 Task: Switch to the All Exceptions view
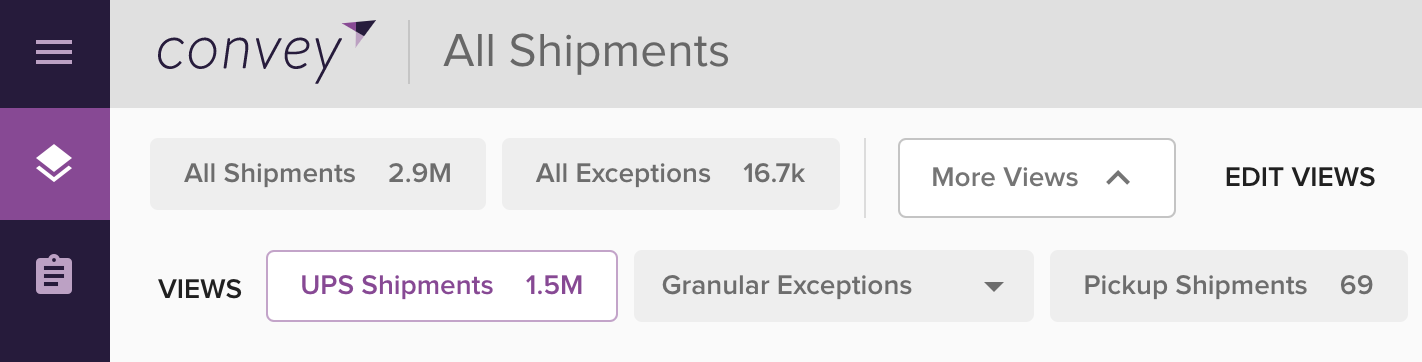(x=670, y=174)
